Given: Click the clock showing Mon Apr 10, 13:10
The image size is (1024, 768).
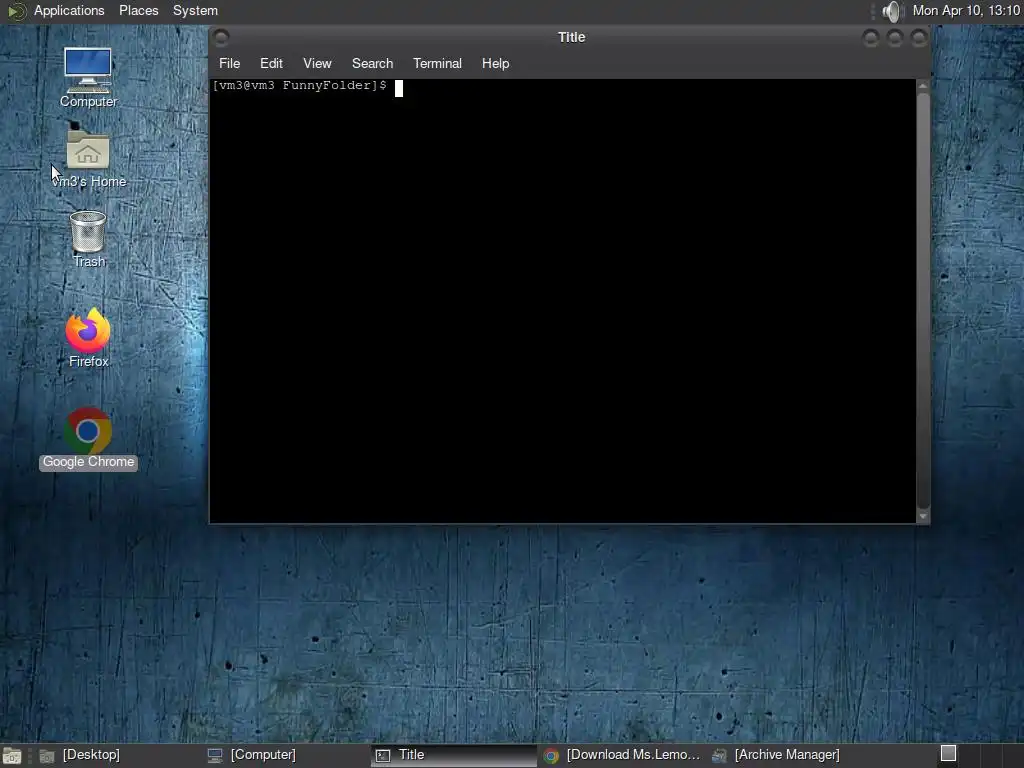Looking at the screenshot, I should coord(966,11).
